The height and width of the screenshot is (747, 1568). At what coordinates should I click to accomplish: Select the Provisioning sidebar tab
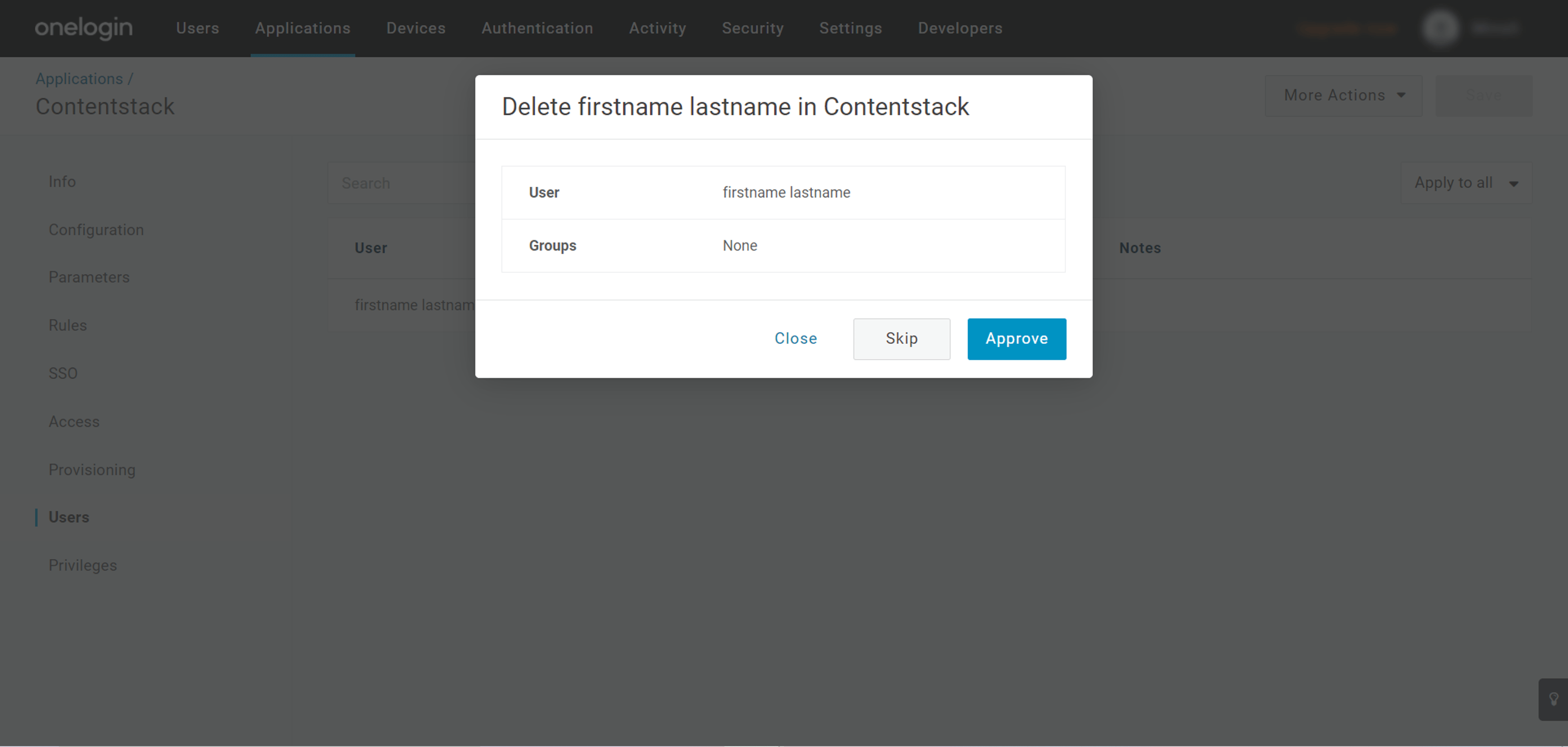click(x=92, y=469)
